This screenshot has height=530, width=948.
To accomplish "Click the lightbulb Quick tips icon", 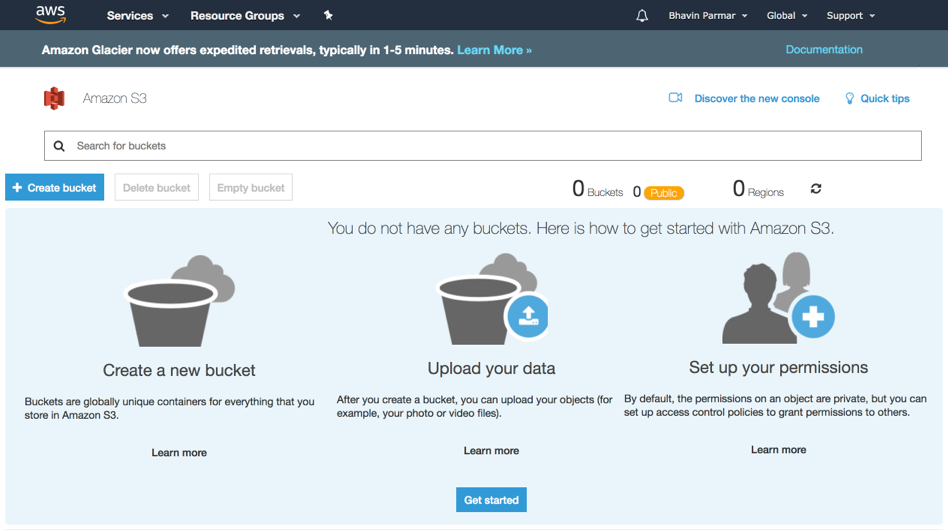I will pyautogui.click(x=849, y=99).
